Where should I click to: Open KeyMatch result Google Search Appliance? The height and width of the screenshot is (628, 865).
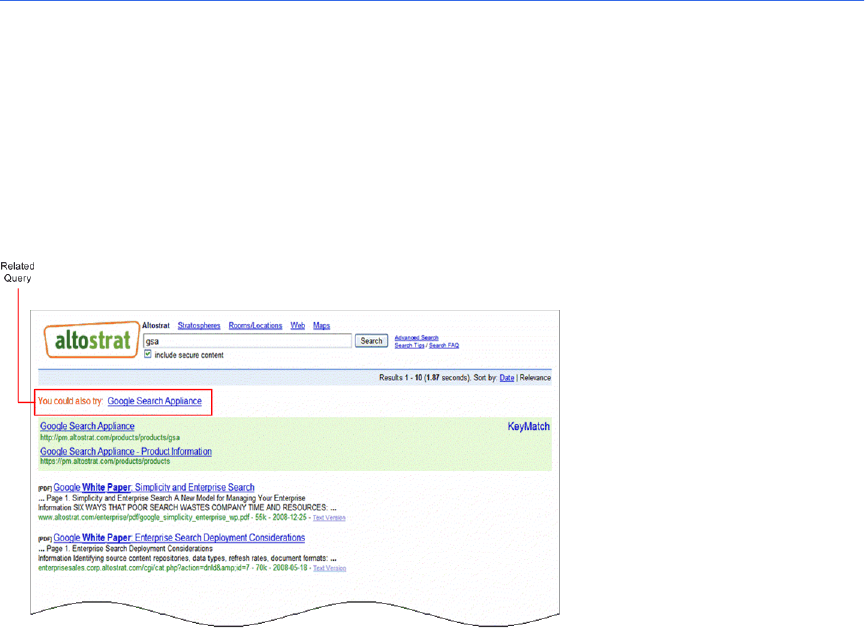click(87, 426)
